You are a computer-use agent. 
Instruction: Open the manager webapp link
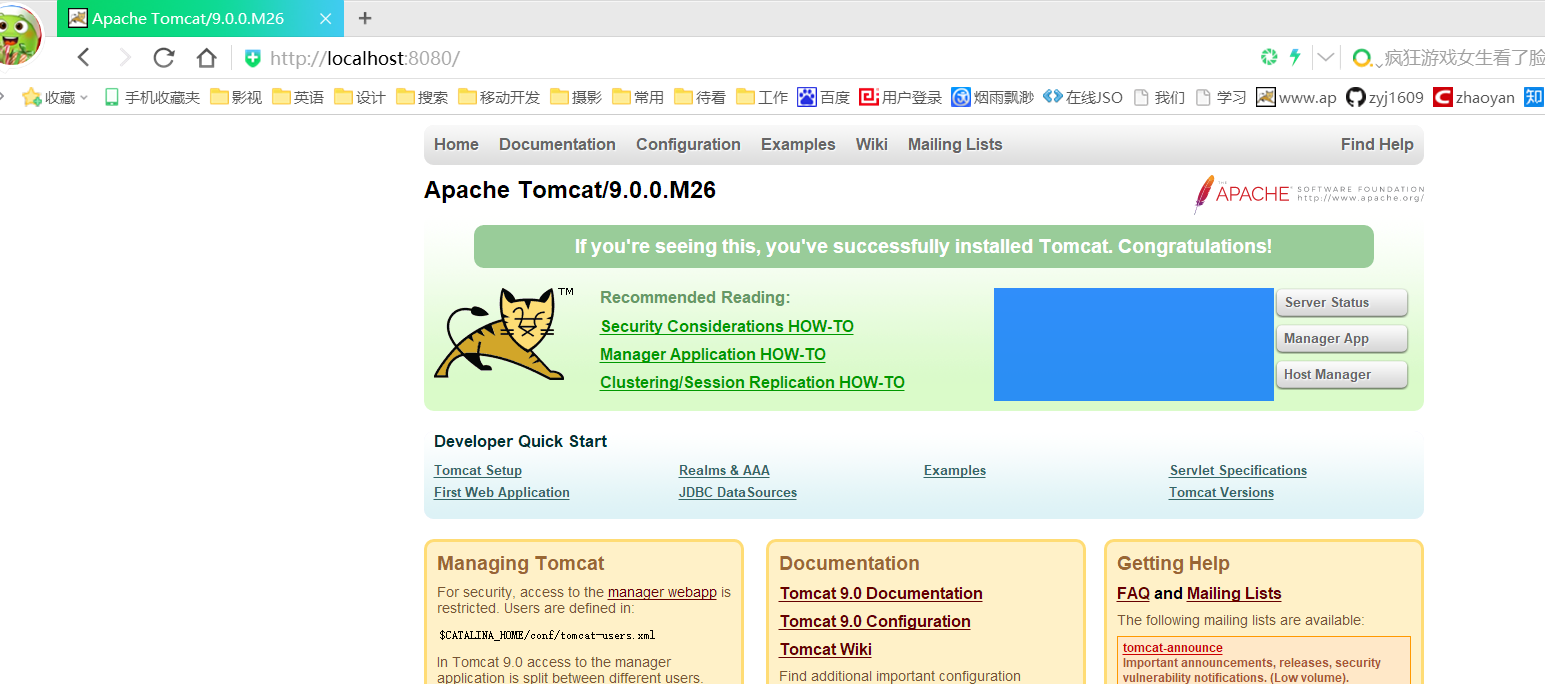[662, 592]
